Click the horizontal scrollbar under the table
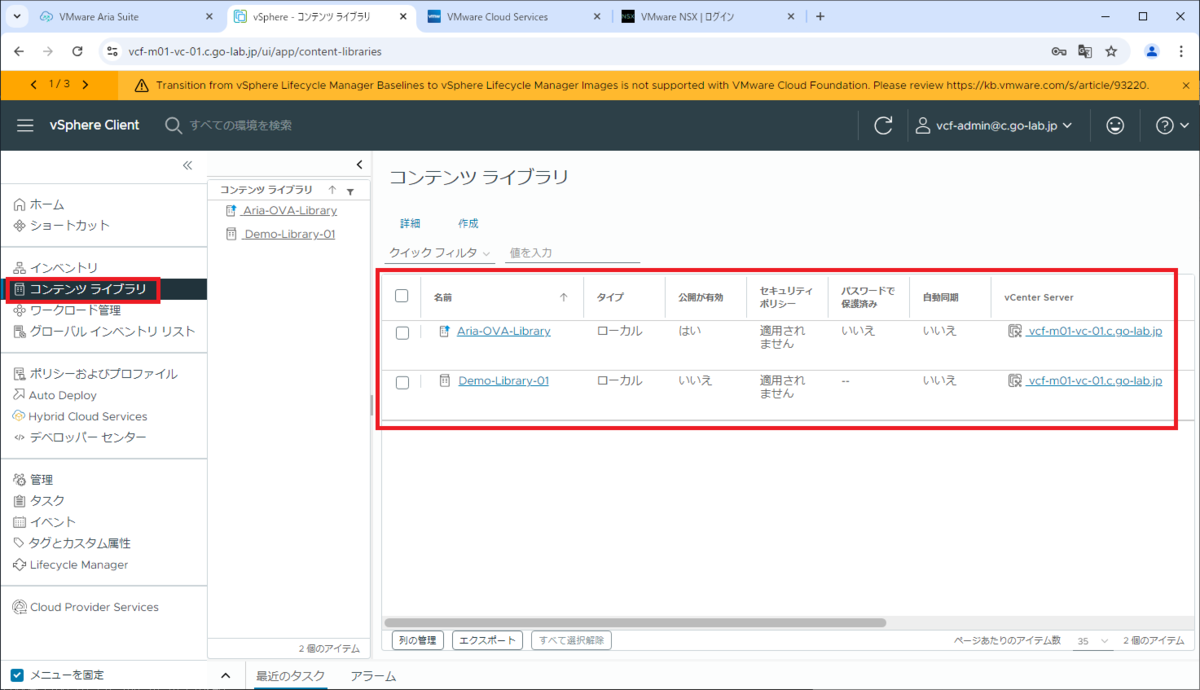 point(635,622)
